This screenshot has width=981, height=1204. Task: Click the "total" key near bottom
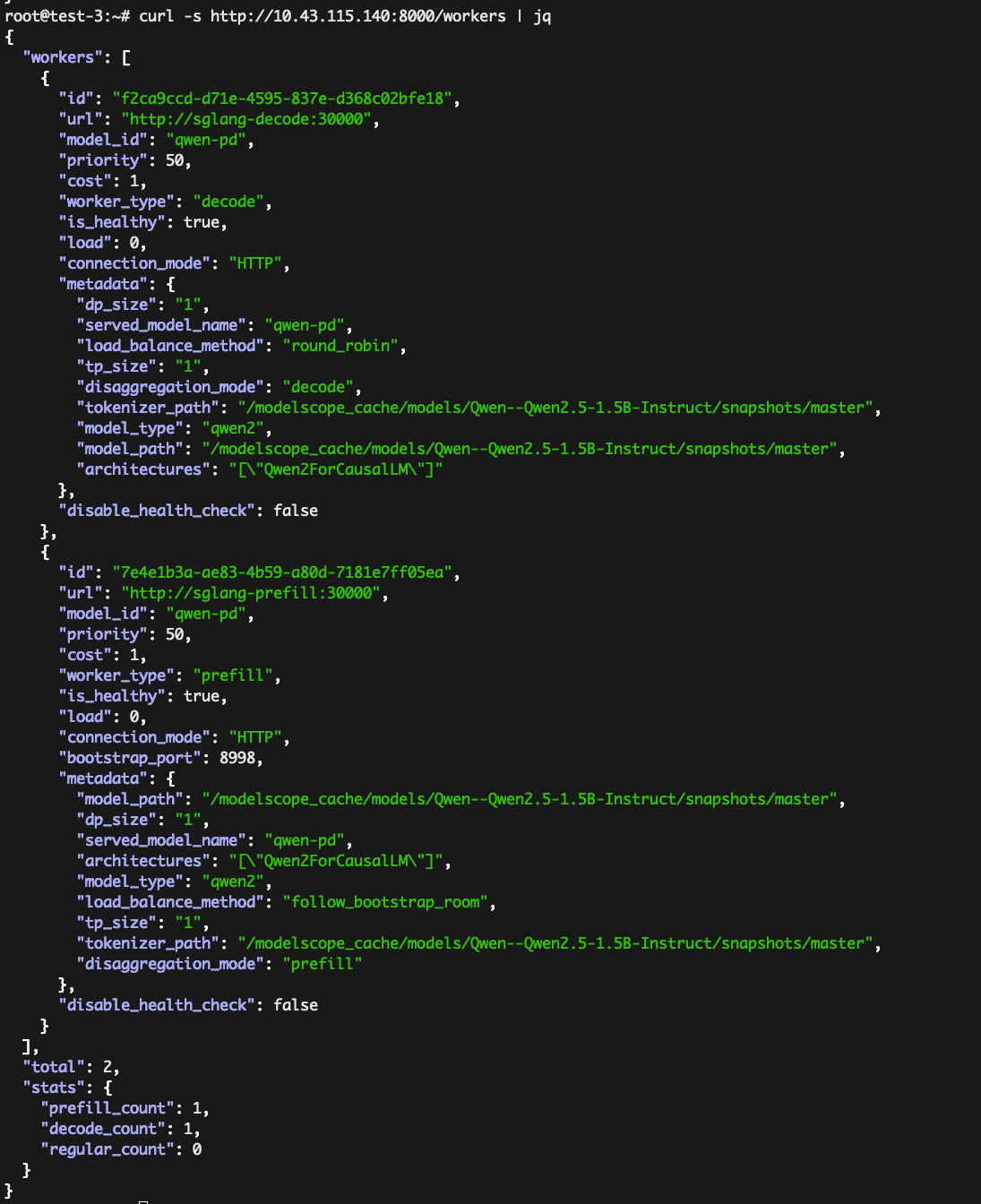[54, 1067]
